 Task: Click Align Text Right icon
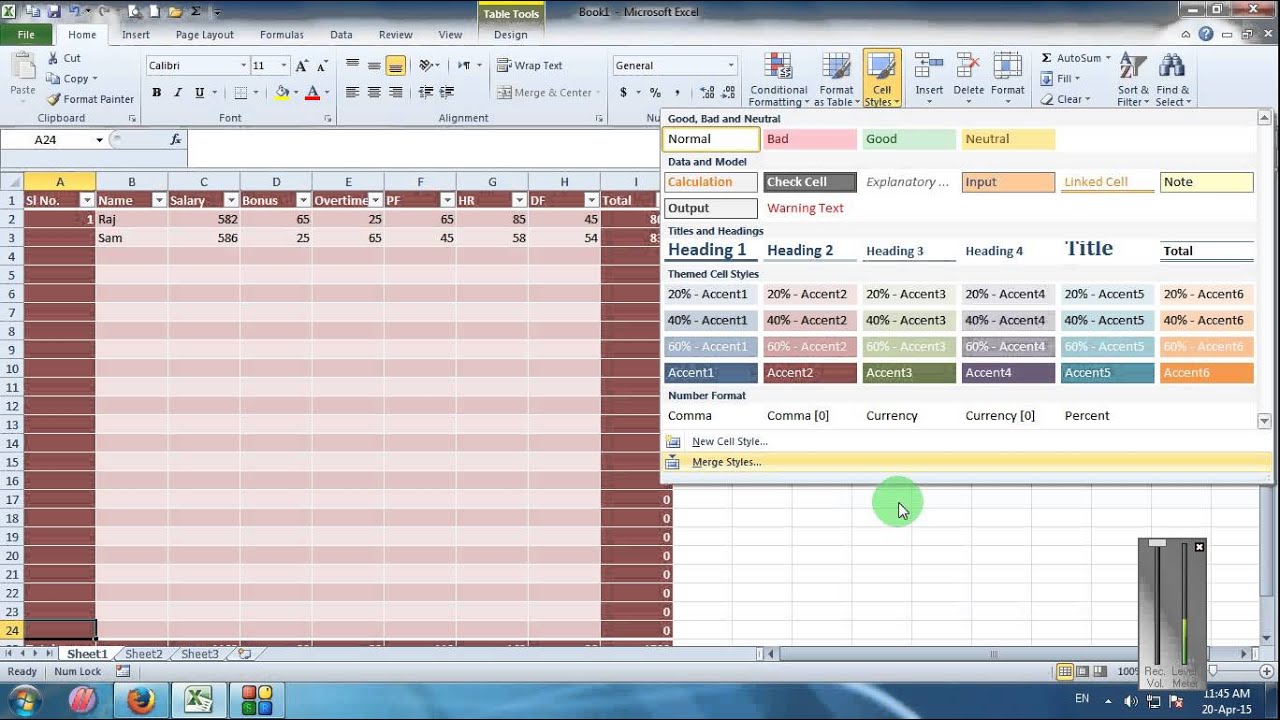[396, 93]
